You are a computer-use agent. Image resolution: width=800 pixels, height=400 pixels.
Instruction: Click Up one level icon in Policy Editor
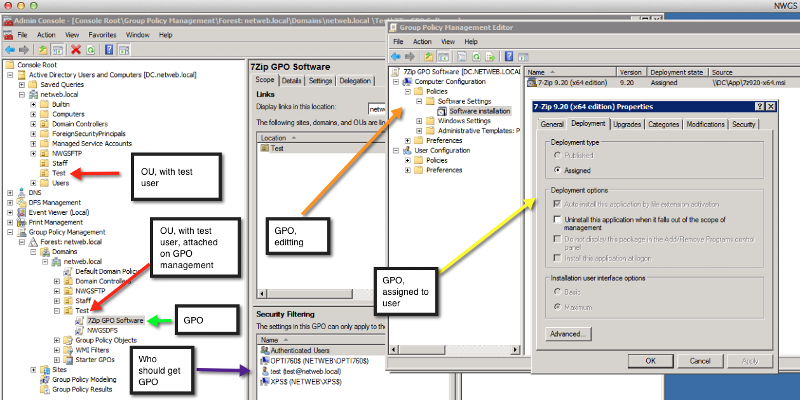[x=429, y=56]
